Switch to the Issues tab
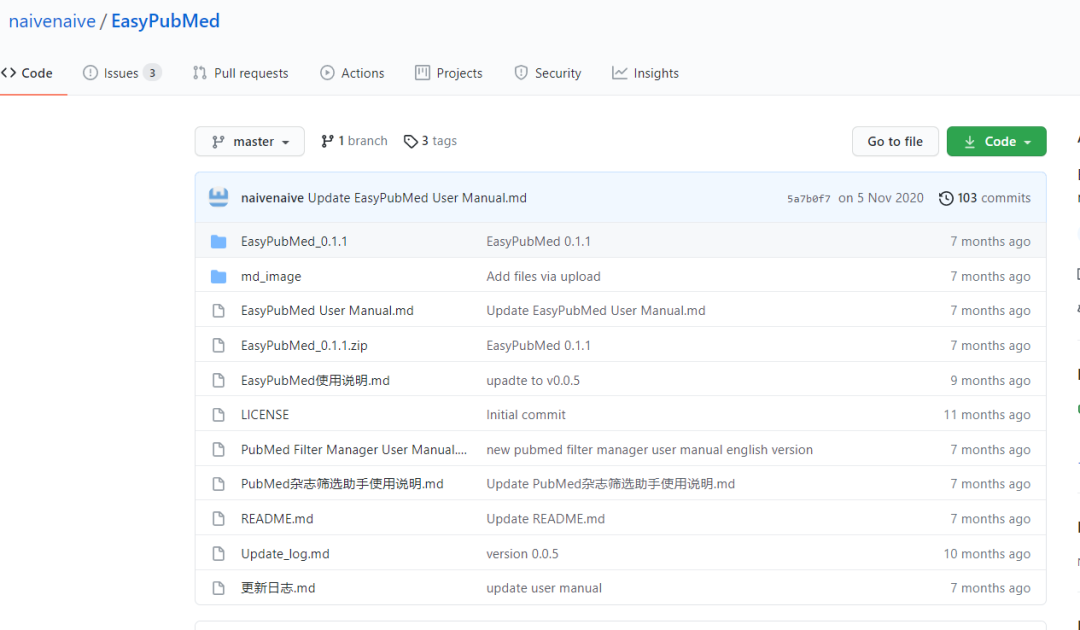 tap(122, 73)
